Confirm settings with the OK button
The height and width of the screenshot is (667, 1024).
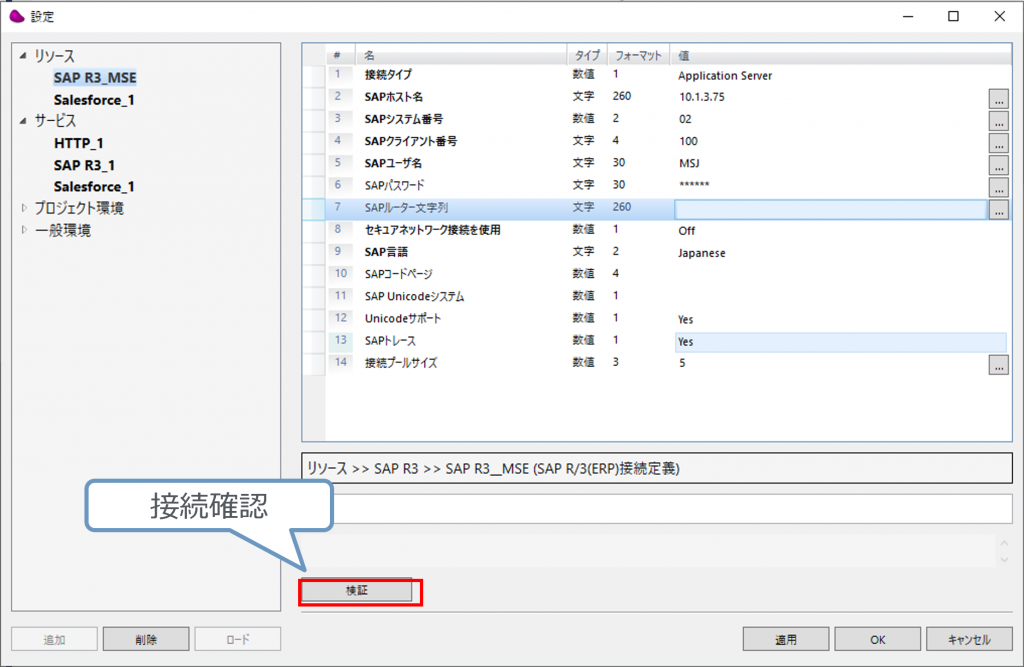pos(877,639)
